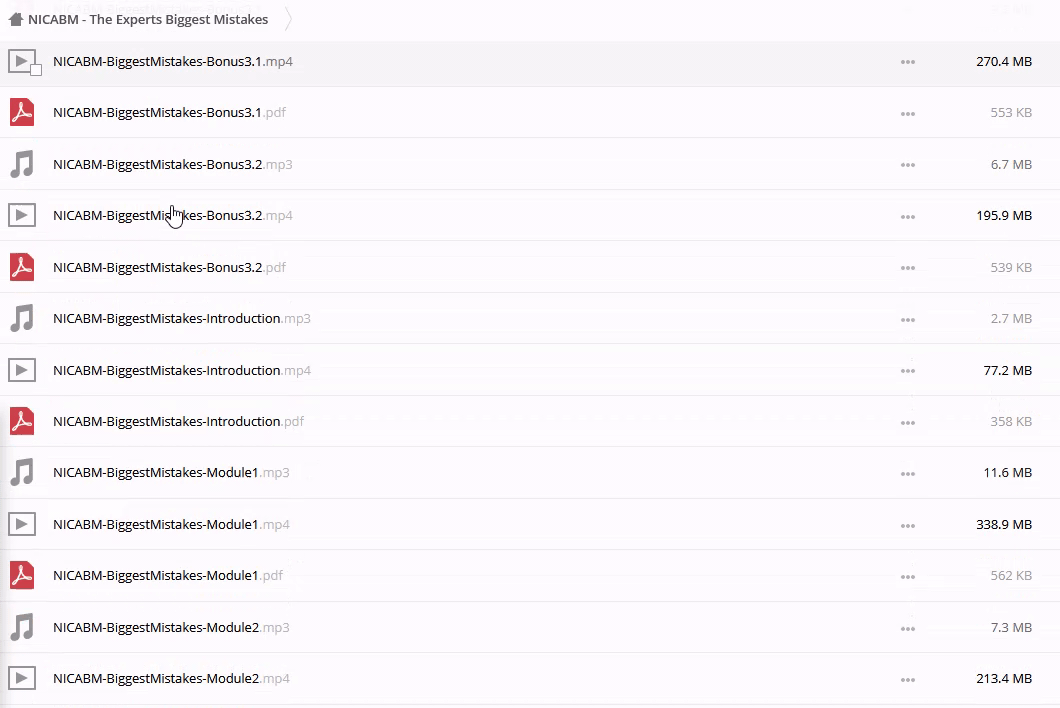Open file NICABM-BiggestMistakes-Module1.mp4

tap(171, 524)
